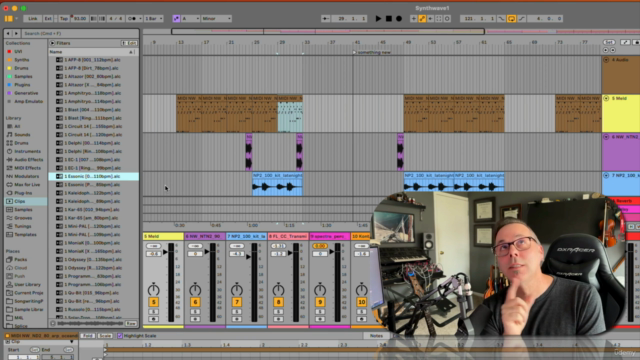Toggle track 9 activator in mixer
The width and height of the screenshot is (640, 360).
[320, 302]
